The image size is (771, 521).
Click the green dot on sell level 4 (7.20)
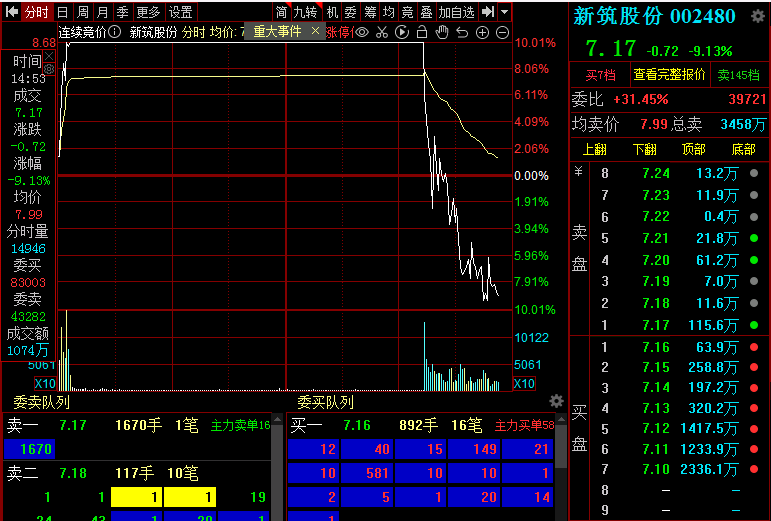pyautogui.click(x=754, y=260)
